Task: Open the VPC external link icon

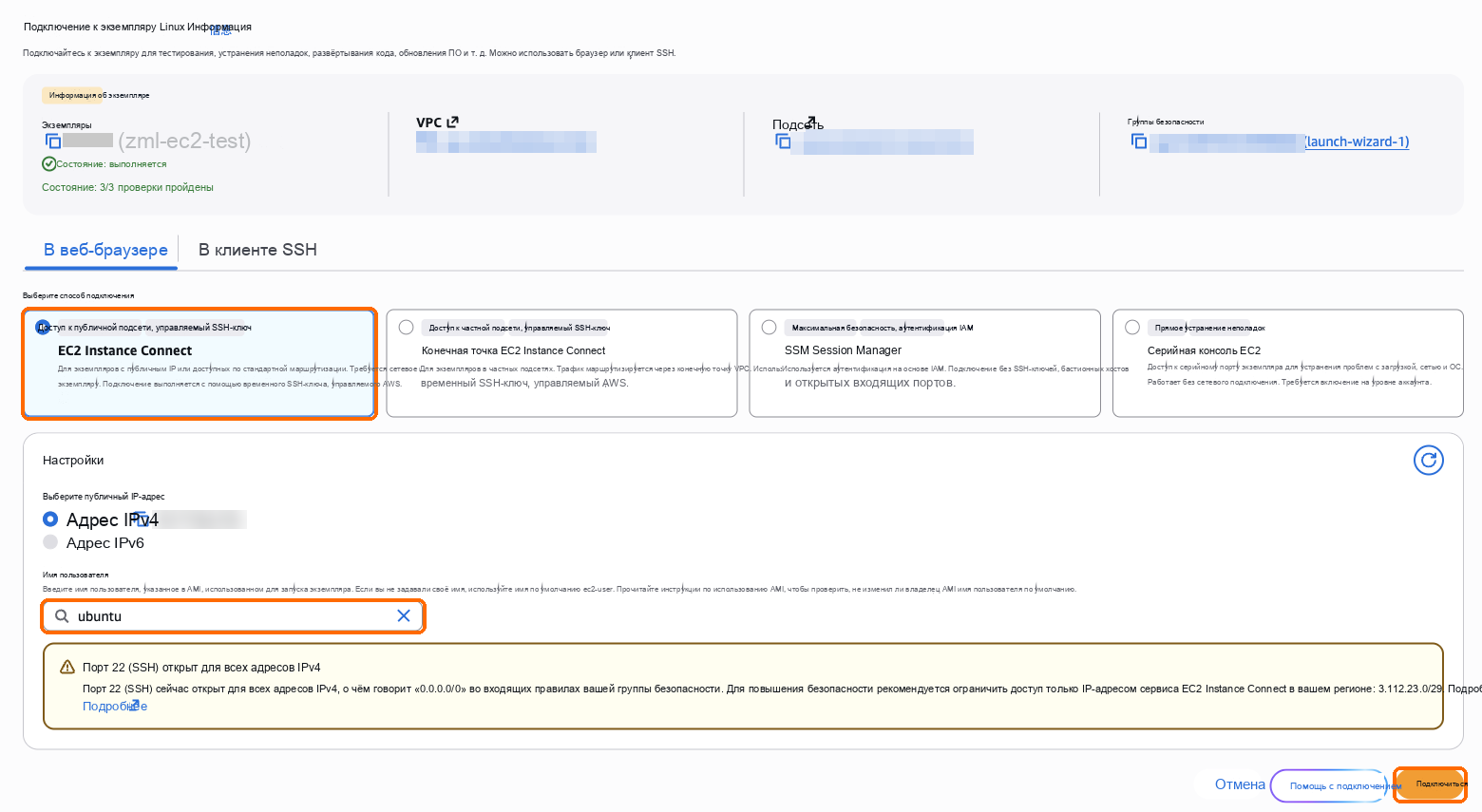Action: [x=453, y=122]
